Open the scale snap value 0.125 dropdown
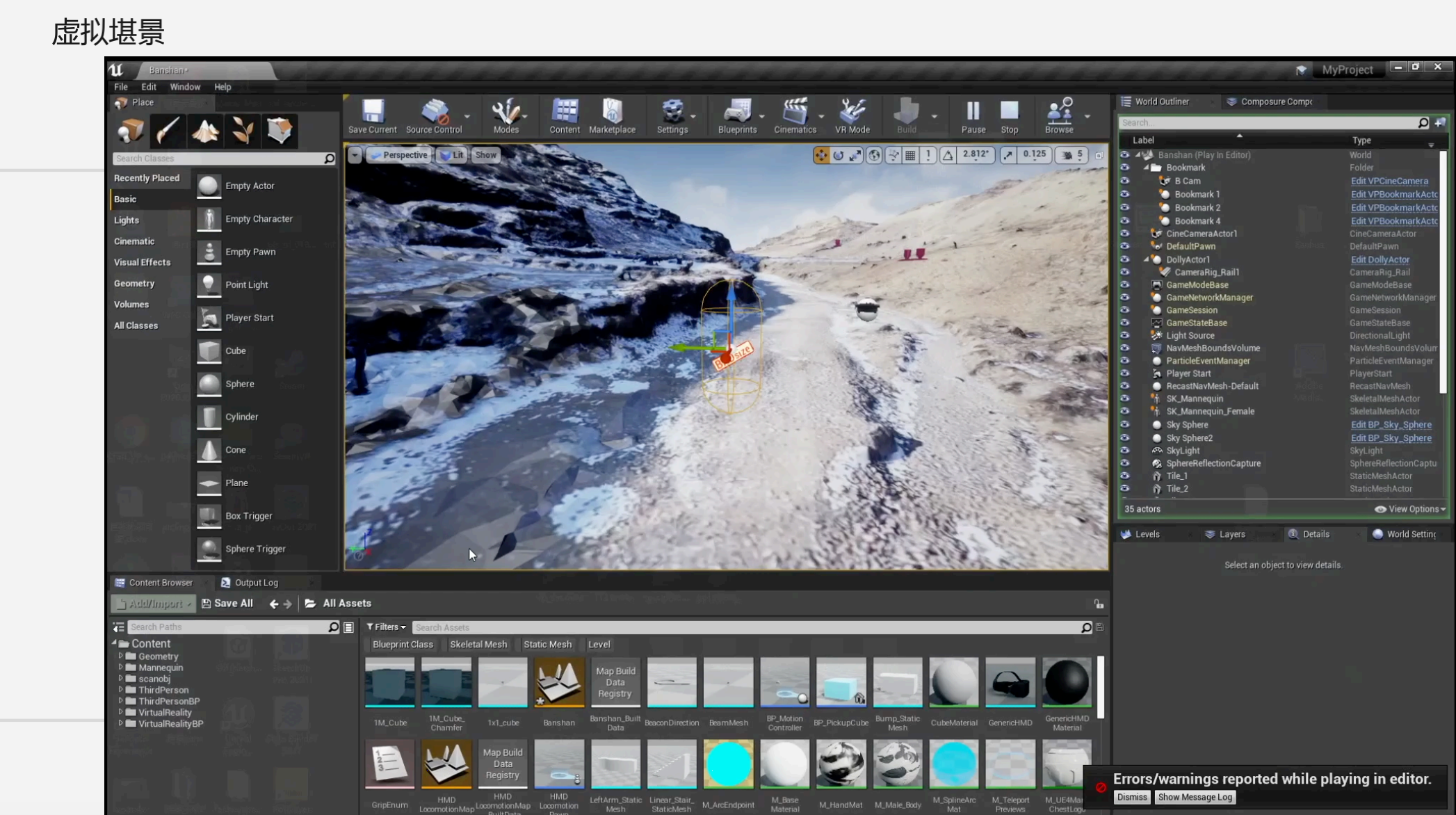The image size is (1456, 815). 1035,155
